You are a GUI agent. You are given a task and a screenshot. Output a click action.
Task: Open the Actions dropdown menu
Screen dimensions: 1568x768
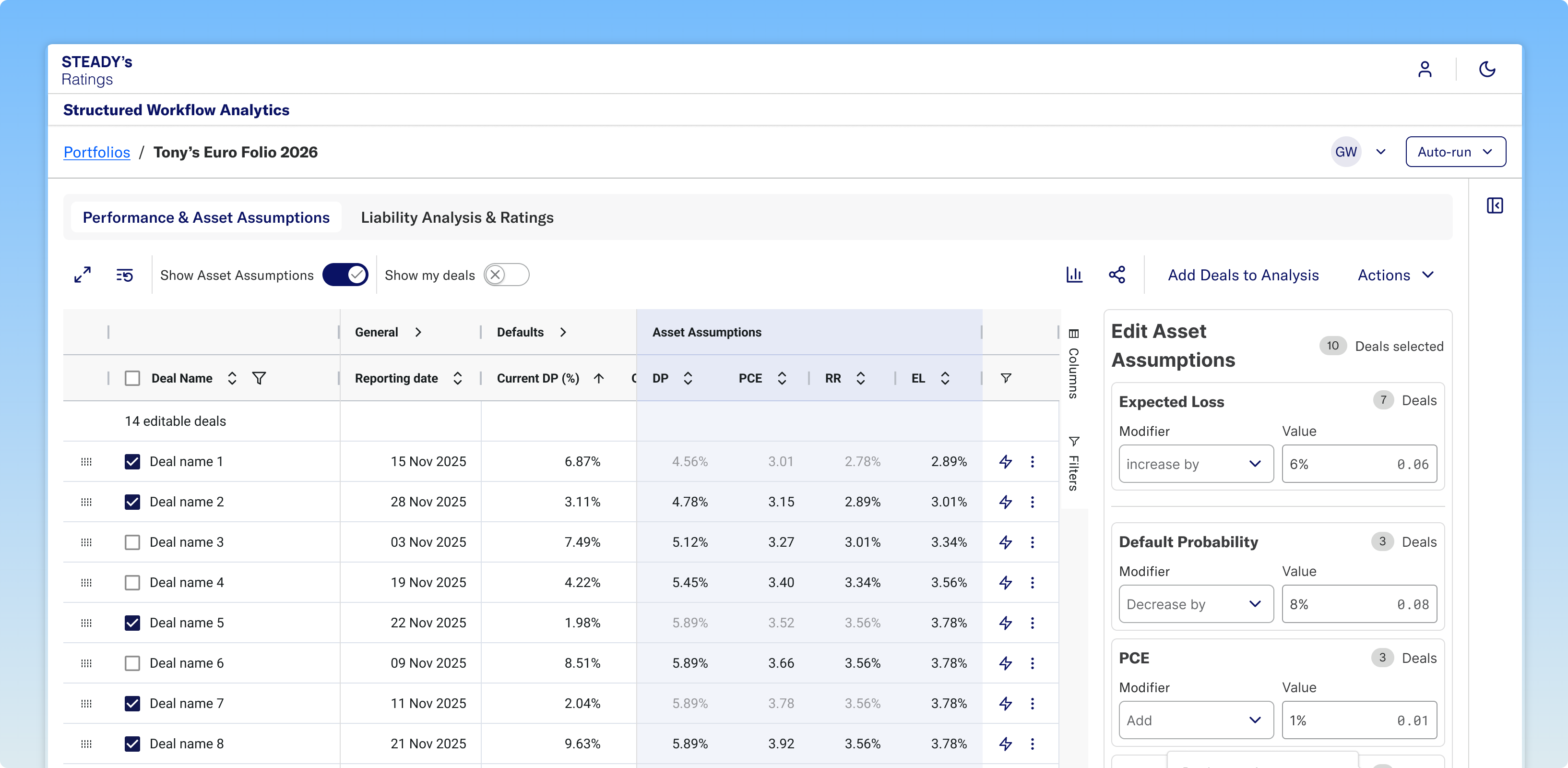[1395, 276]
